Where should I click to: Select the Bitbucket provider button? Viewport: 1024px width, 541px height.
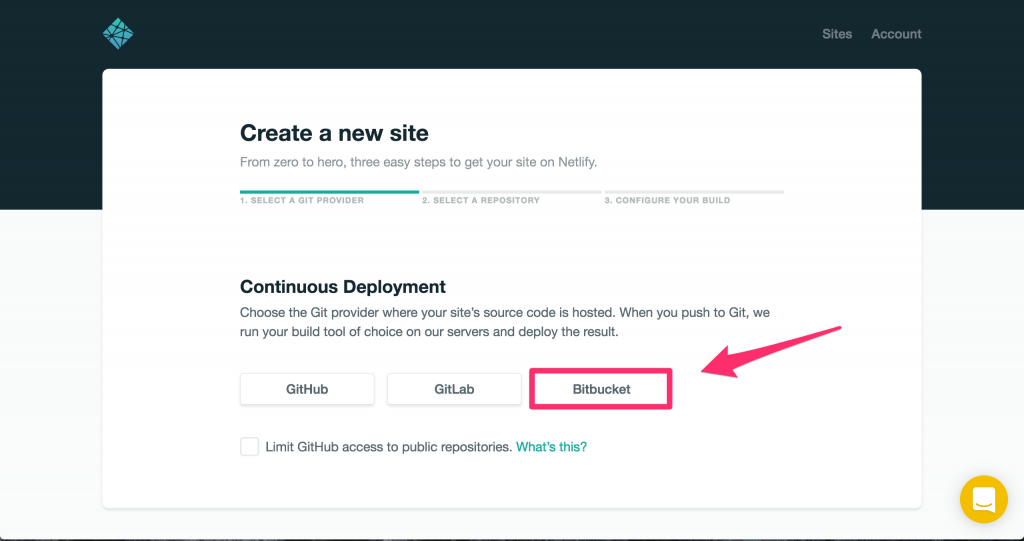pos(601,389)
